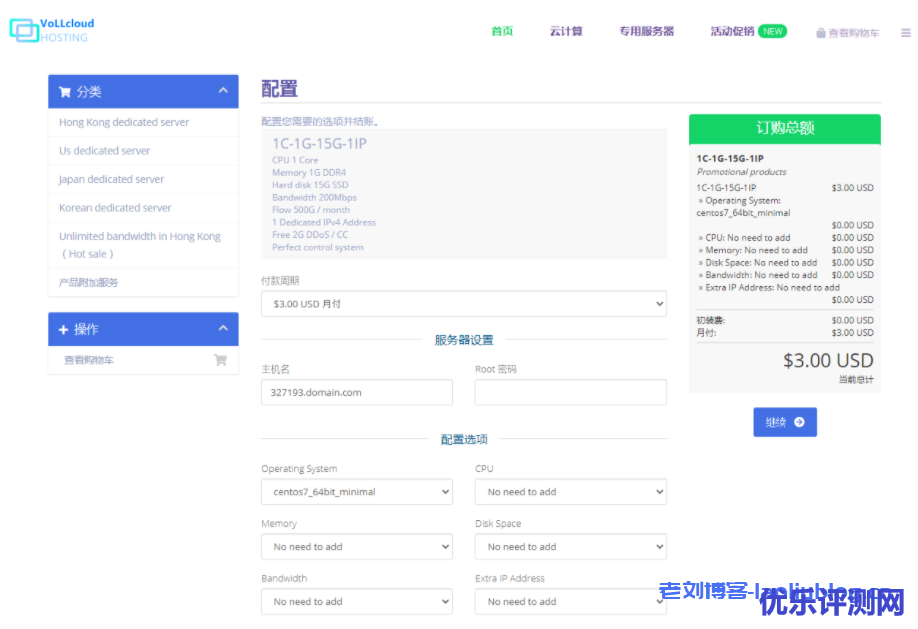Collapse the 分类 panel chevron
This screenshot has width=918, height=629.
tap(223, 91)
